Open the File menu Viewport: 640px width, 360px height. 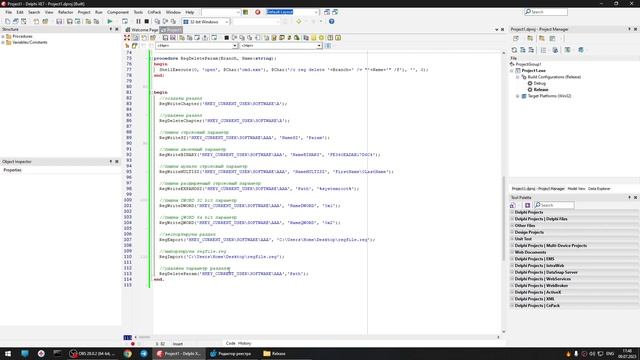(9, 12)
